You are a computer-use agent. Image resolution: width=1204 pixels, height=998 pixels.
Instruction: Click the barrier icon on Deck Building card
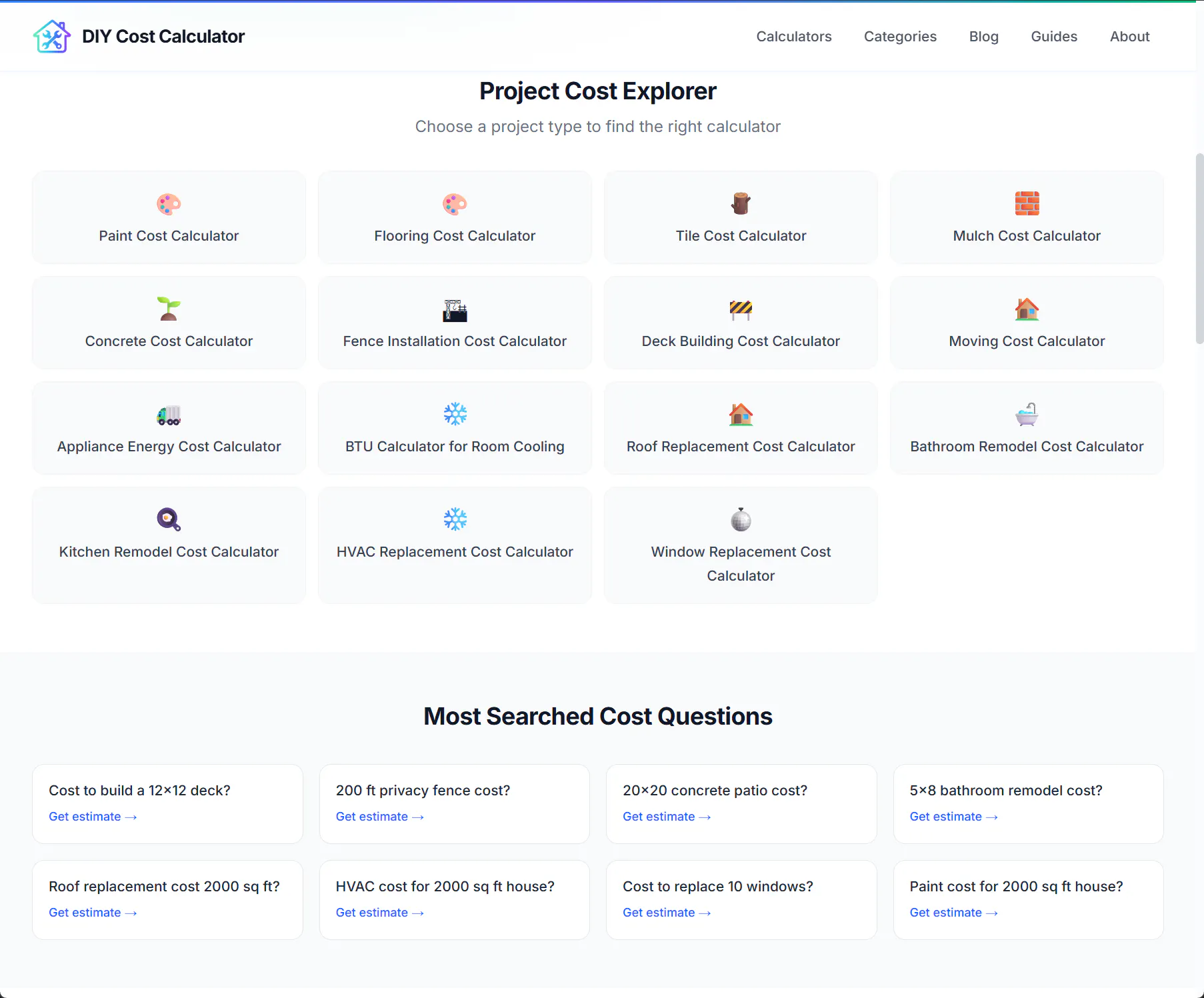pos(741,309)
